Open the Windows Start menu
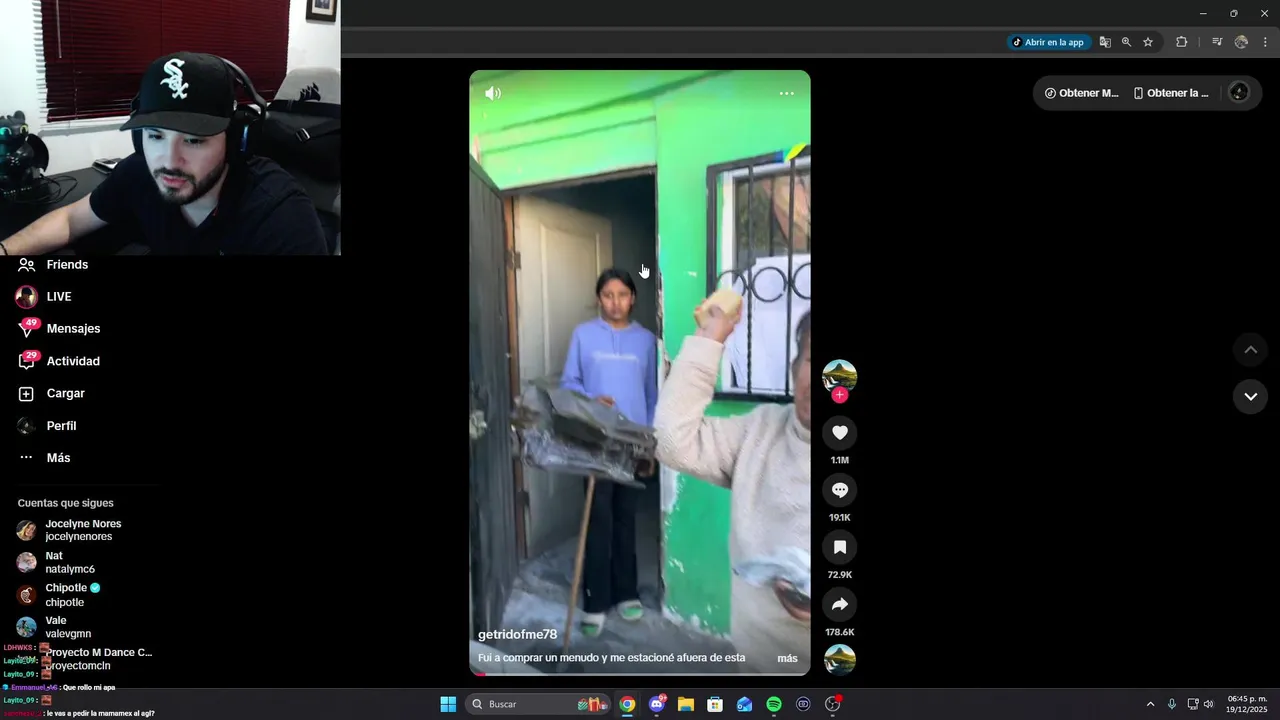1280x720 pixels. point(448,704)
